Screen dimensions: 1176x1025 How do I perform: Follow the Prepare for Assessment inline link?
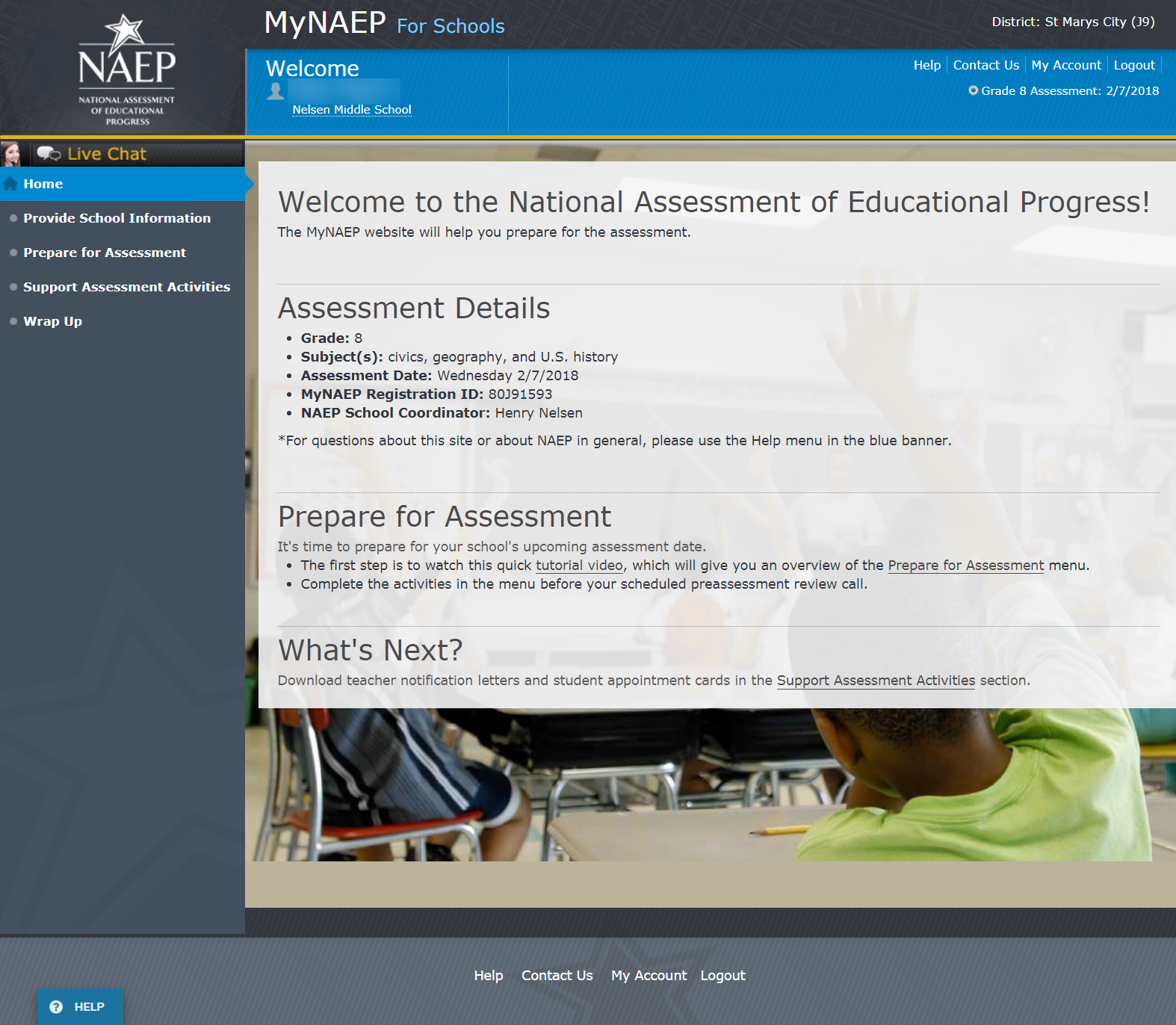[x=965, y=566]
